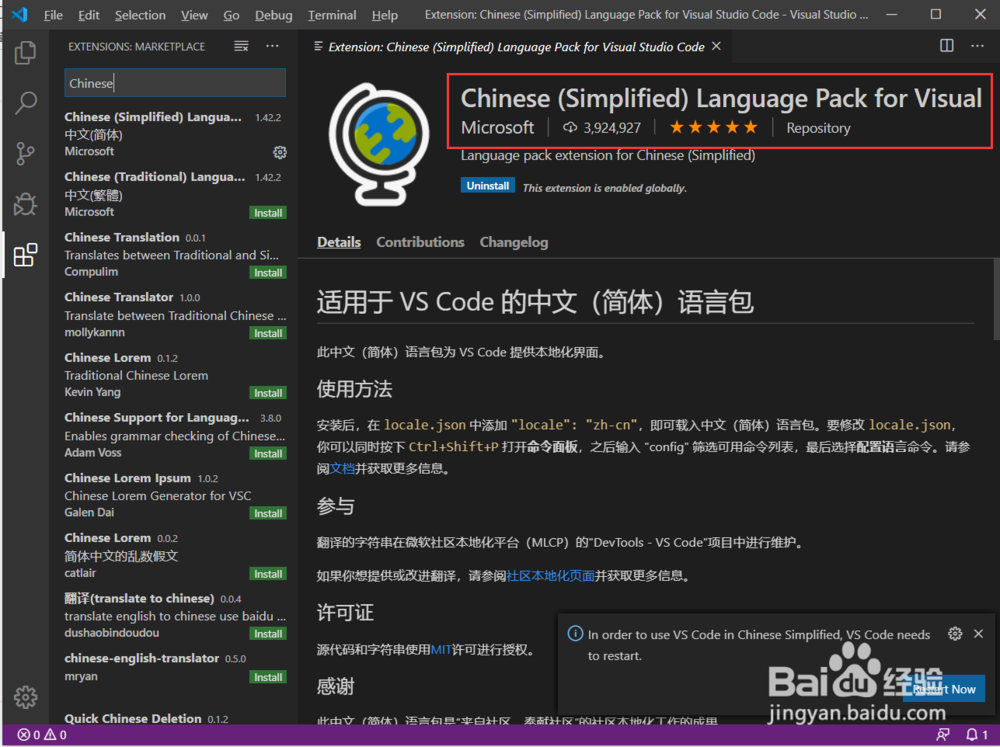Click feedback icon in status bar
The height and width of the screenshot is (747, 1000).
(x=942, y=735)
